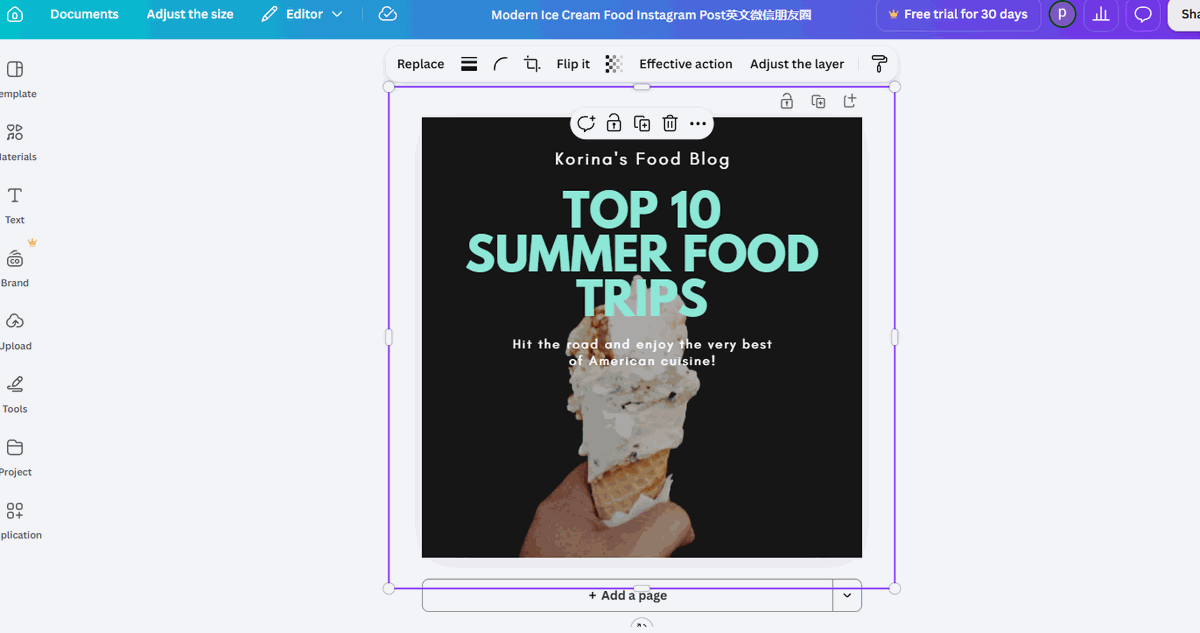Open the Brand sidebar panel
This screenshot has height=633, width=1200.
(x=15, y=268)
